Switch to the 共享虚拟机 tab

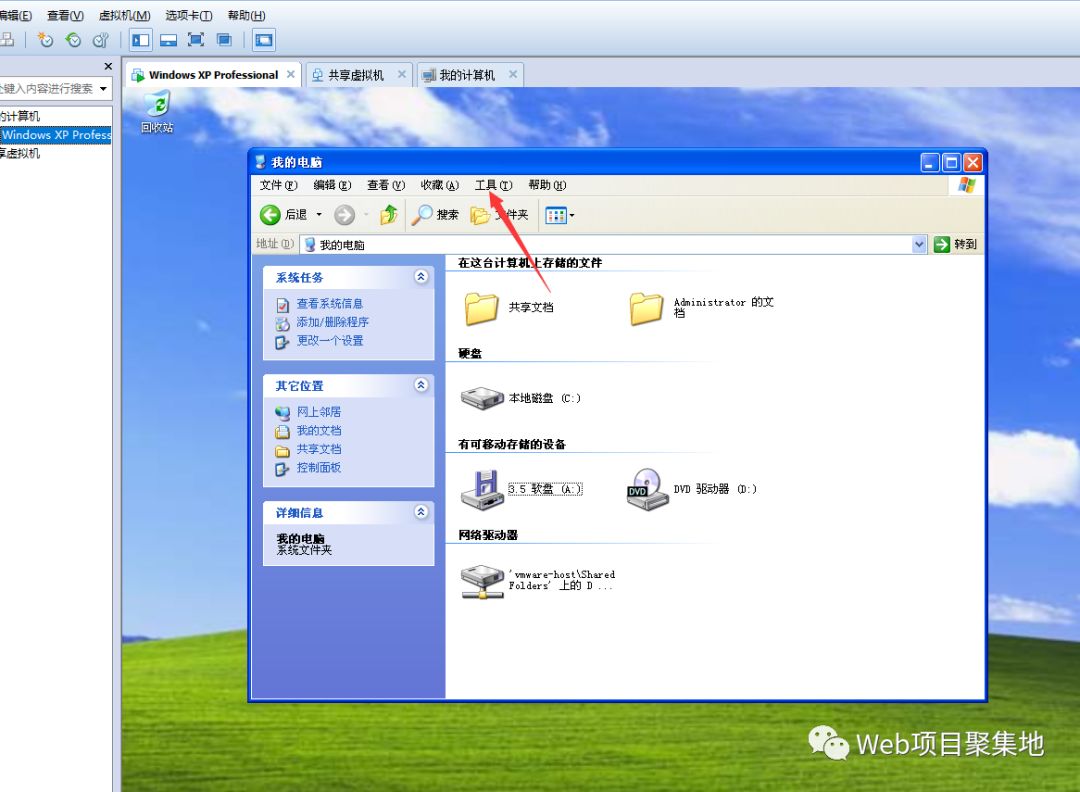(356, 75)
